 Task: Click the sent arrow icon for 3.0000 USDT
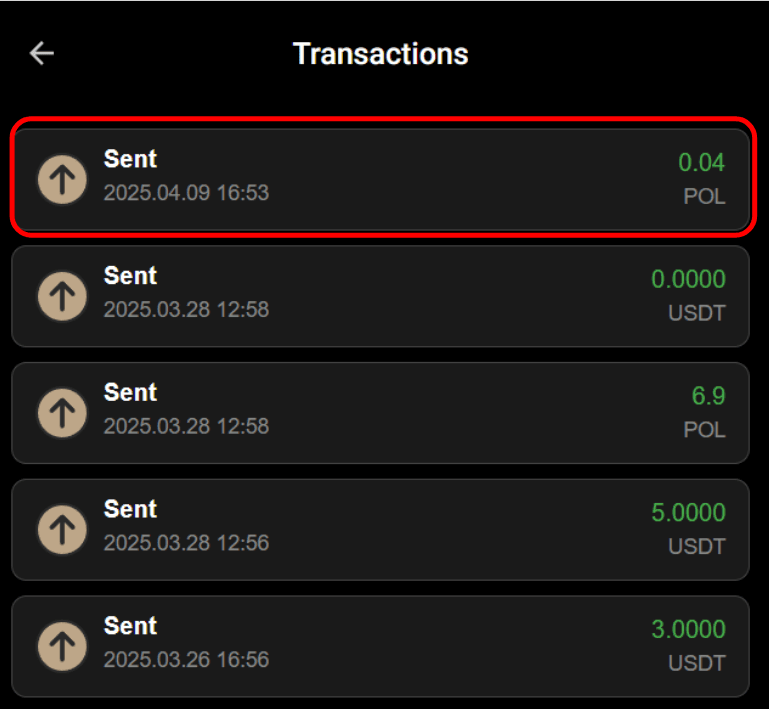pyautogui.click(x=62, y=646)
